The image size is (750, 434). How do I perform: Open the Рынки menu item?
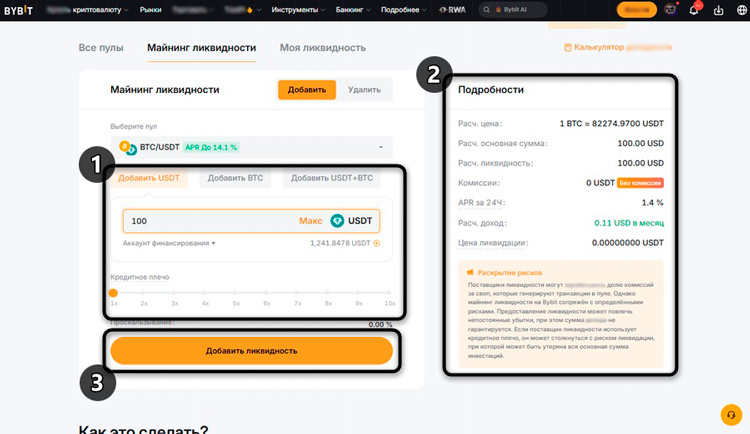pyautogui.click(x=150, y=10)
